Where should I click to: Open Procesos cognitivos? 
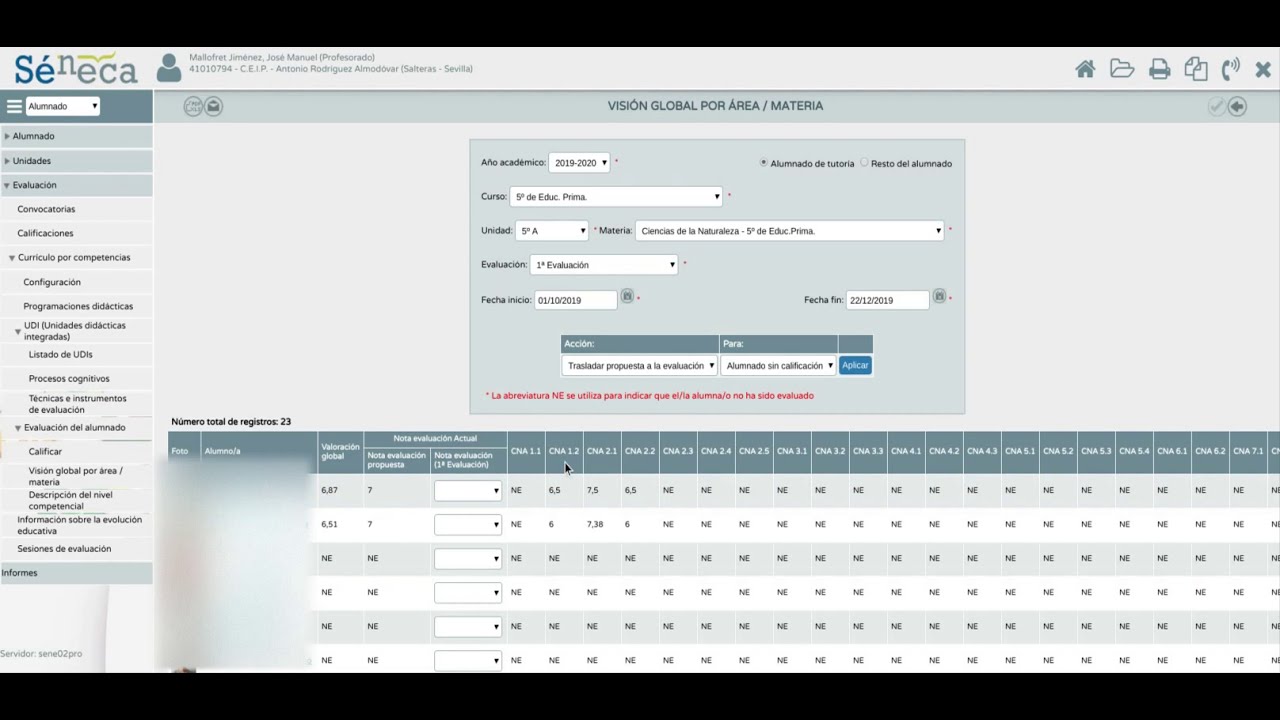click(69, 379)
